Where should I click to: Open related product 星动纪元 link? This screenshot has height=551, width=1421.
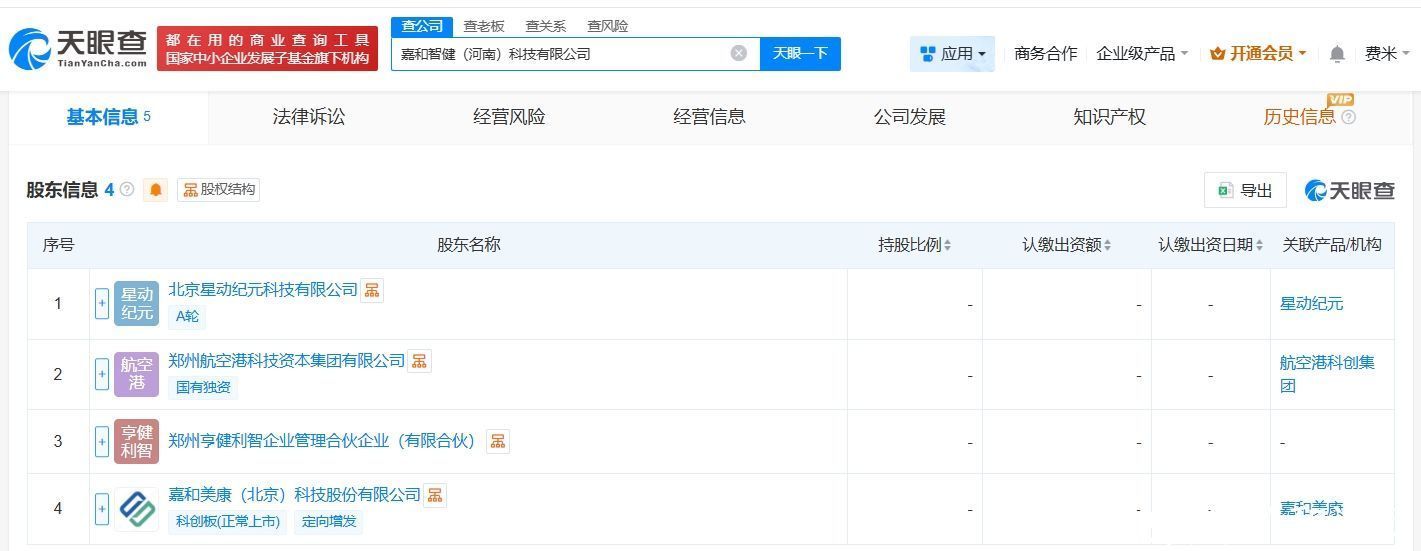1311,304
